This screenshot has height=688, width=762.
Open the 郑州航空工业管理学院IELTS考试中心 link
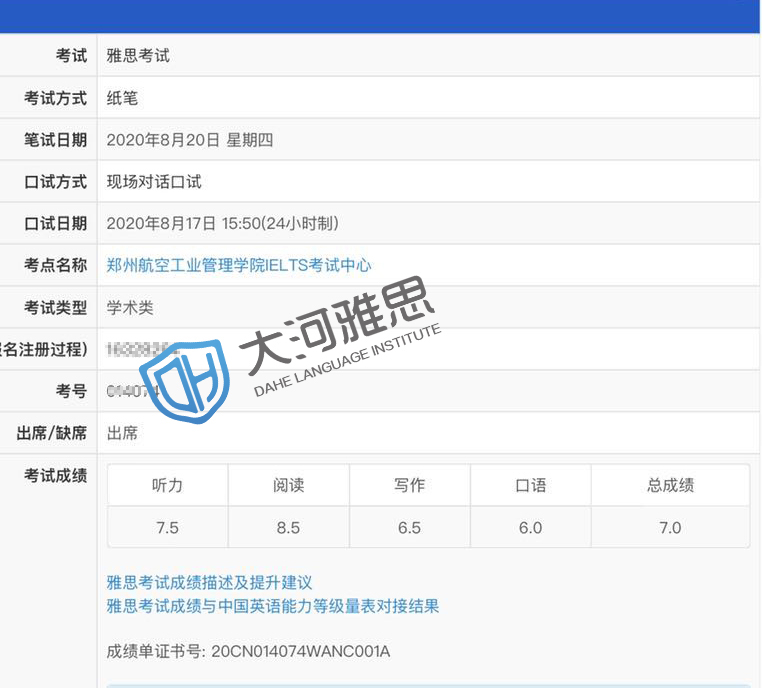239,265
